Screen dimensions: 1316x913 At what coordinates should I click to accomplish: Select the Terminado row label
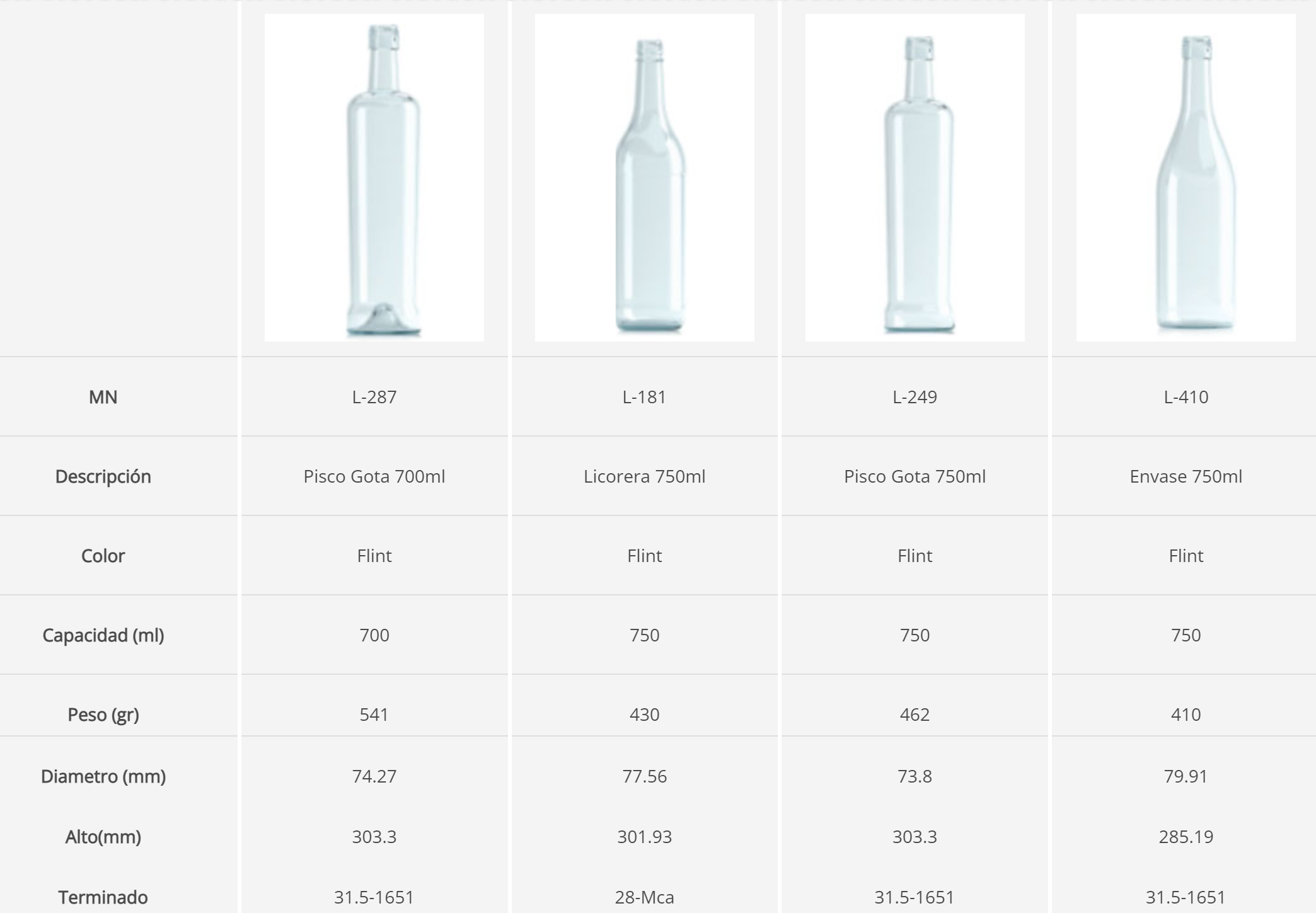[x=103, y=897]
